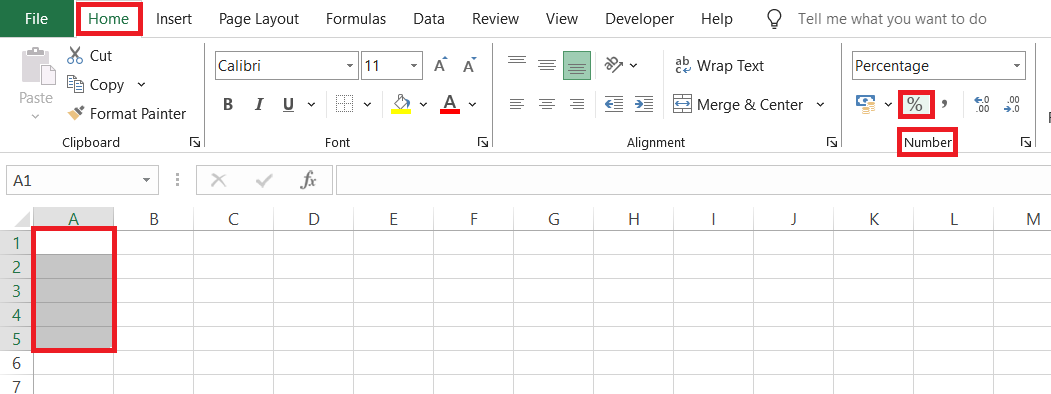The height and width of the screenshot is (394, 1051).
Task: Set Middle Align vertical alignment
Action: pos(548,65)
